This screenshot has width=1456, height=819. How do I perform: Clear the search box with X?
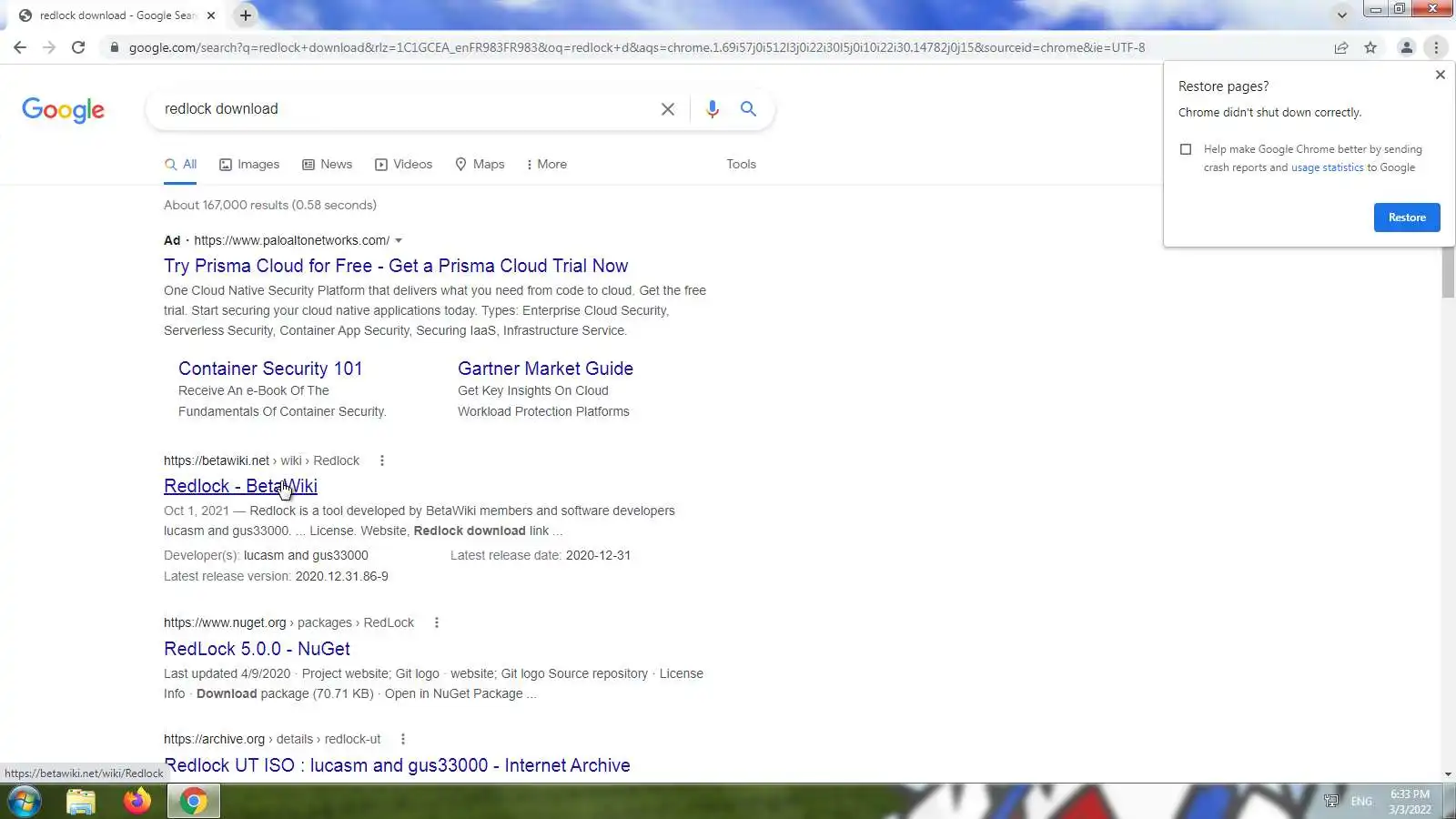668,109
